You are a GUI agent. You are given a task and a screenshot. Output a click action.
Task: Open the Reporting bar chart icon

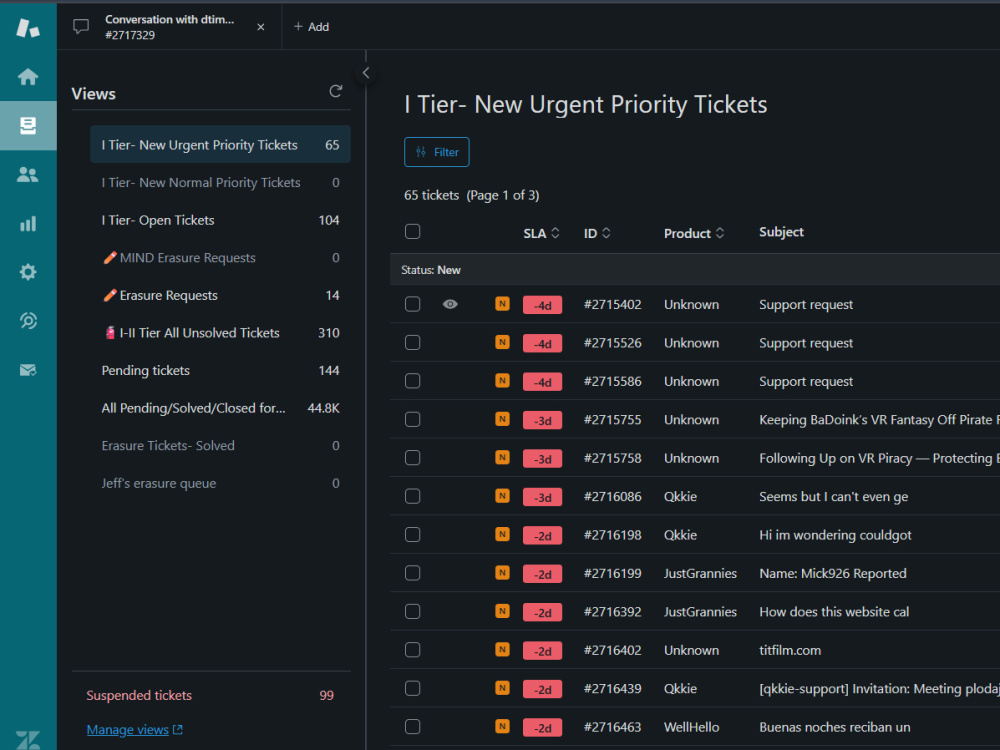coord(28,223)
